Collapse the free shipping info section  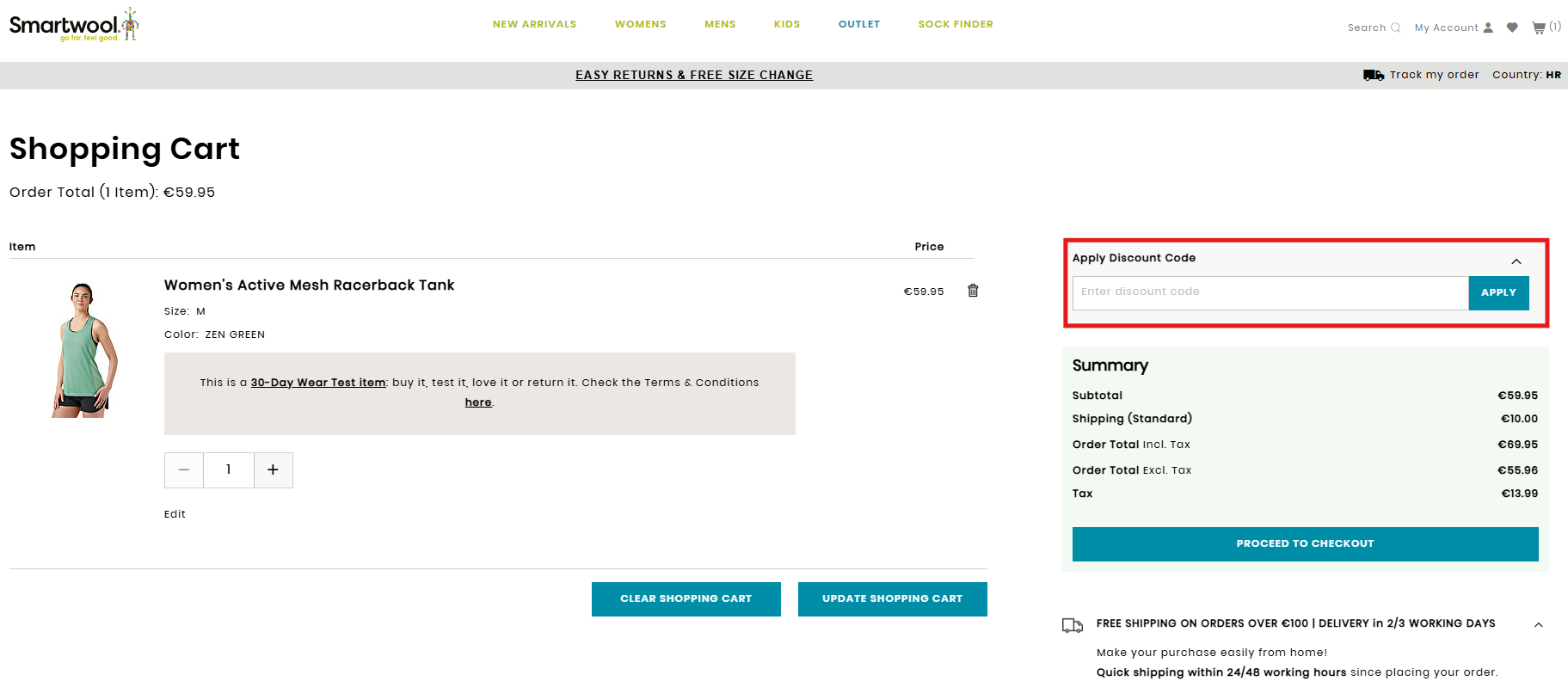[x=1538, y=625]
